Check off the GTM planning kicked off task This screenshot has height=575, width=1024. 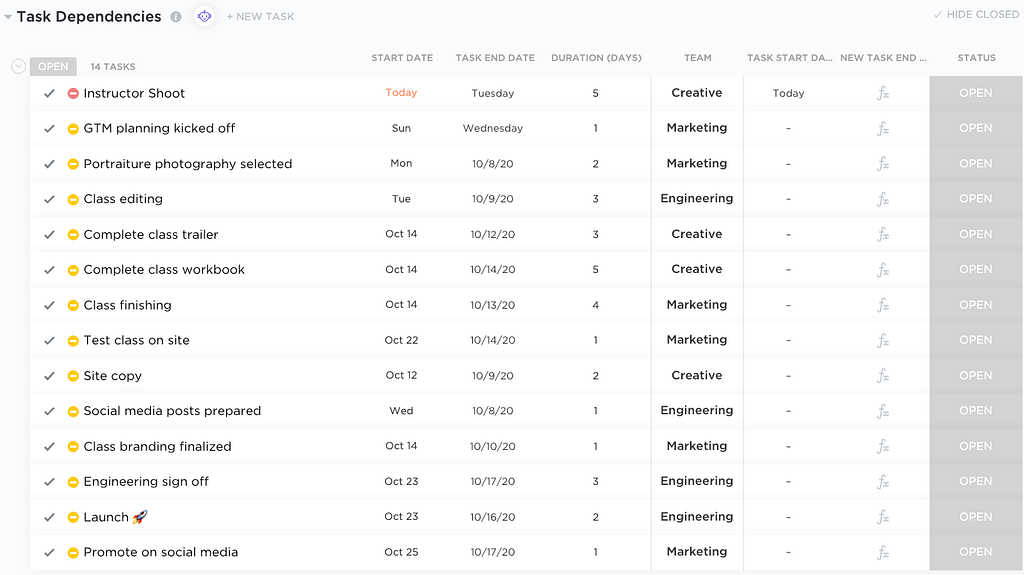pyautogui.click(x=49, y=128)
